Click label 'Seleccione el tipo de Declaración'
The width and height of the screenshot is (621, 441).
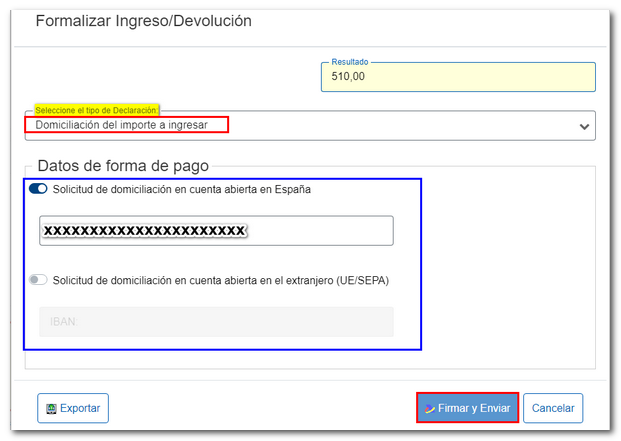(97, 110)
